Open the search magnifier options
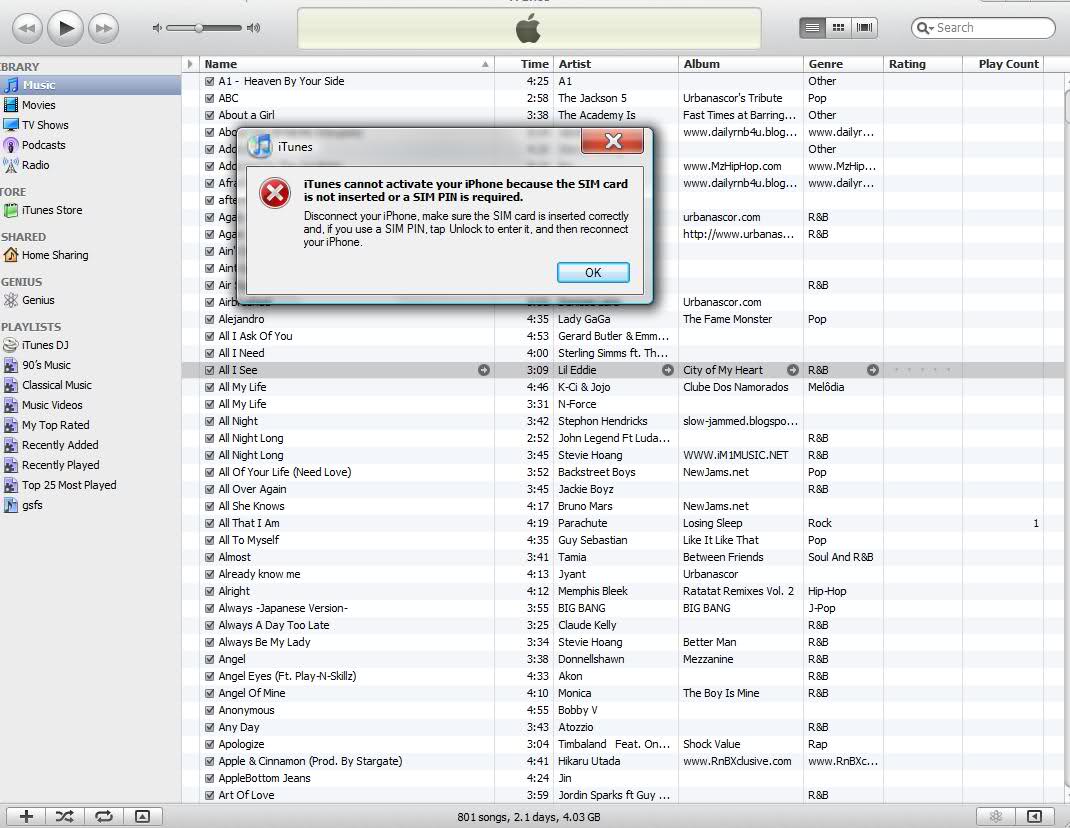 925,28
